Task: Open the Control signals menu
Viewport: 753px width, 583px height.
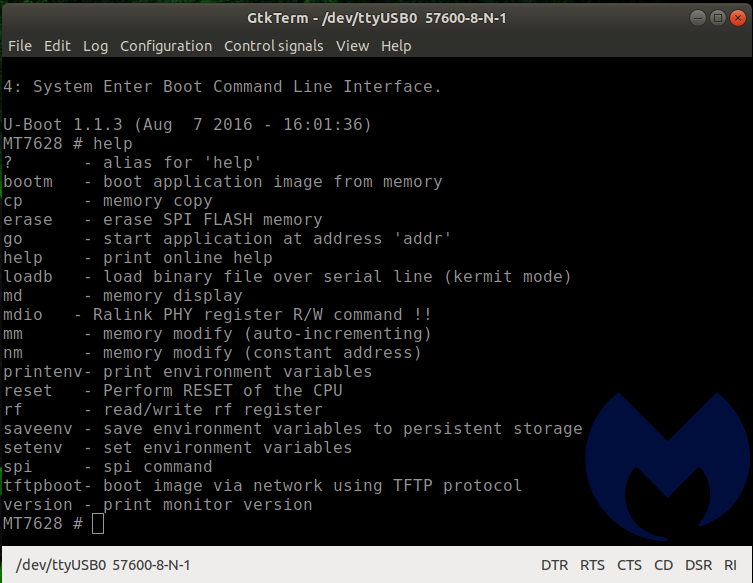Action: 273,46
